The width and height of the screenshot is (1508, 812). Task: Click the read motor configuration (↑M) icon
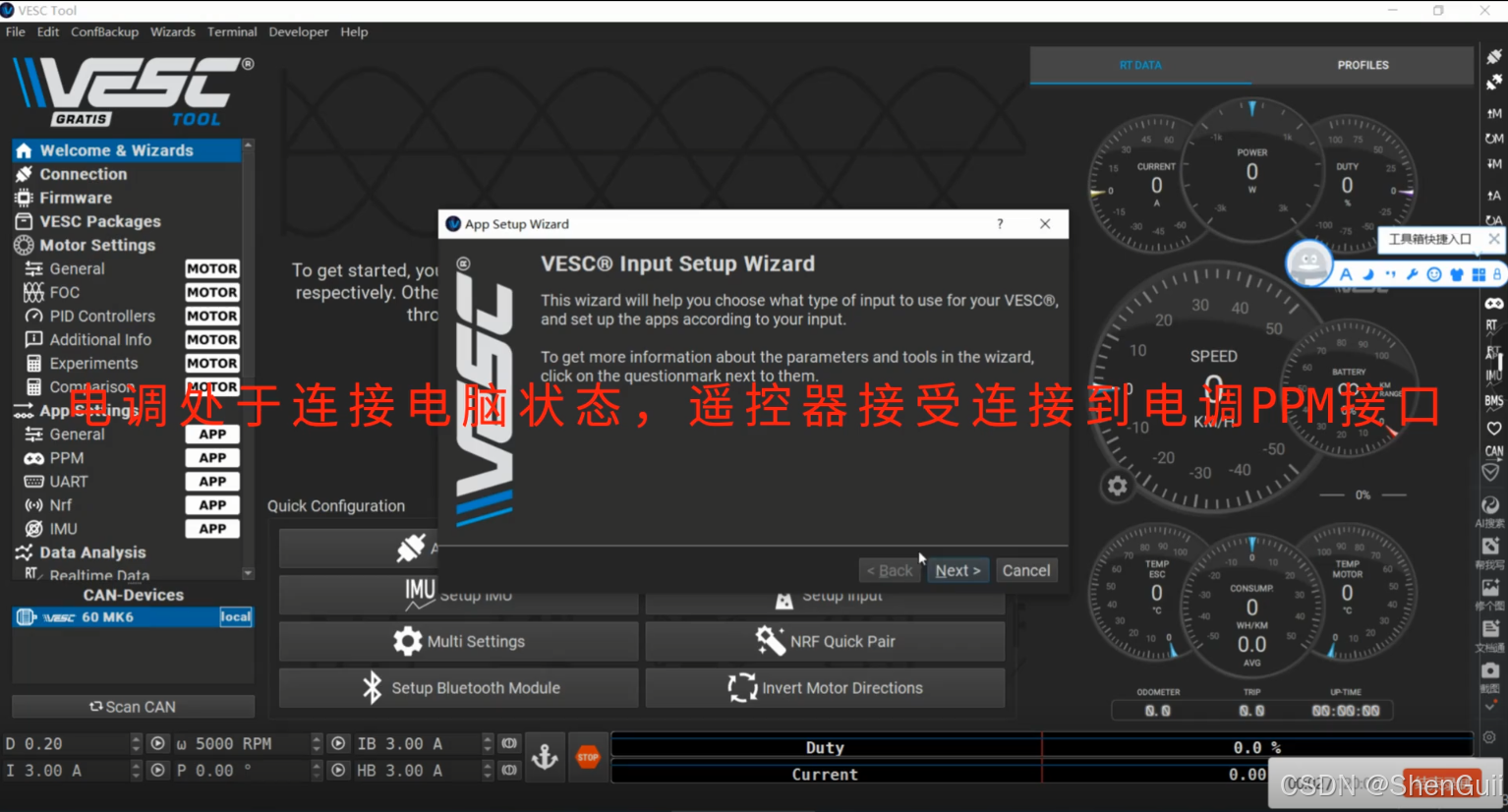pos(1494,113)
